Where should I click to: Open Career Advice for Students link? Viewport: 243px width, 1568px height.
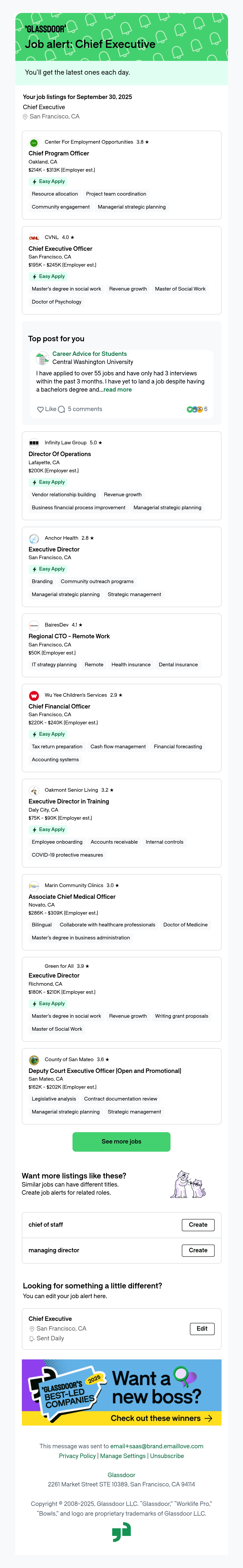coord(89,354)
